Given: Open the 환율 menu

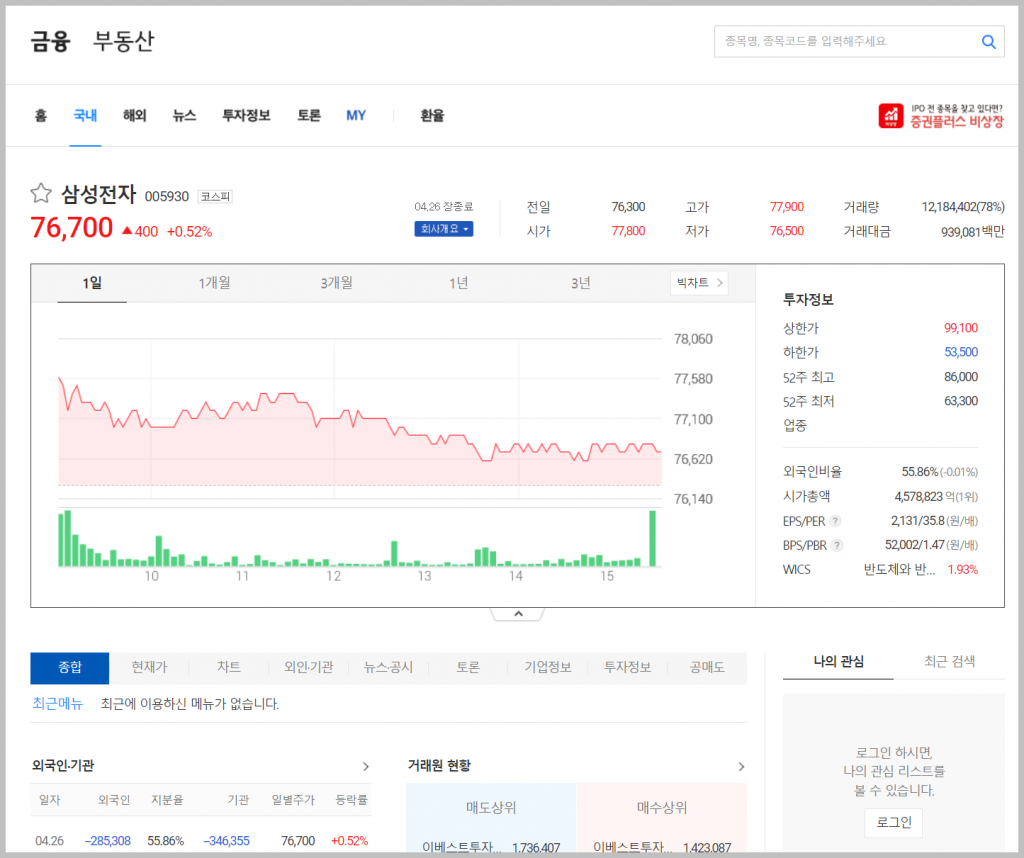Looking at the screenshot, I should click(432, 116).
